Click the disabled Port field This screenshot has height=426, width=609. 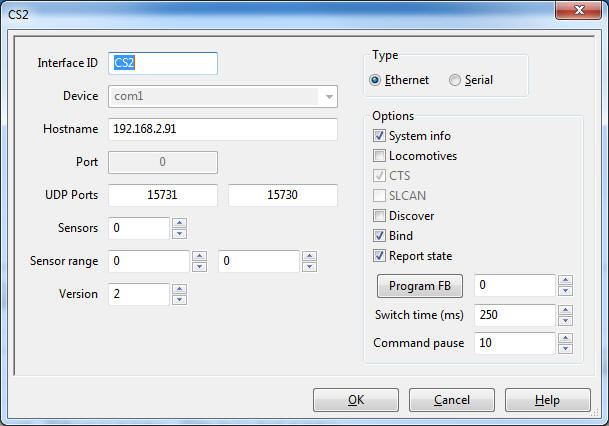coord(163,162)
